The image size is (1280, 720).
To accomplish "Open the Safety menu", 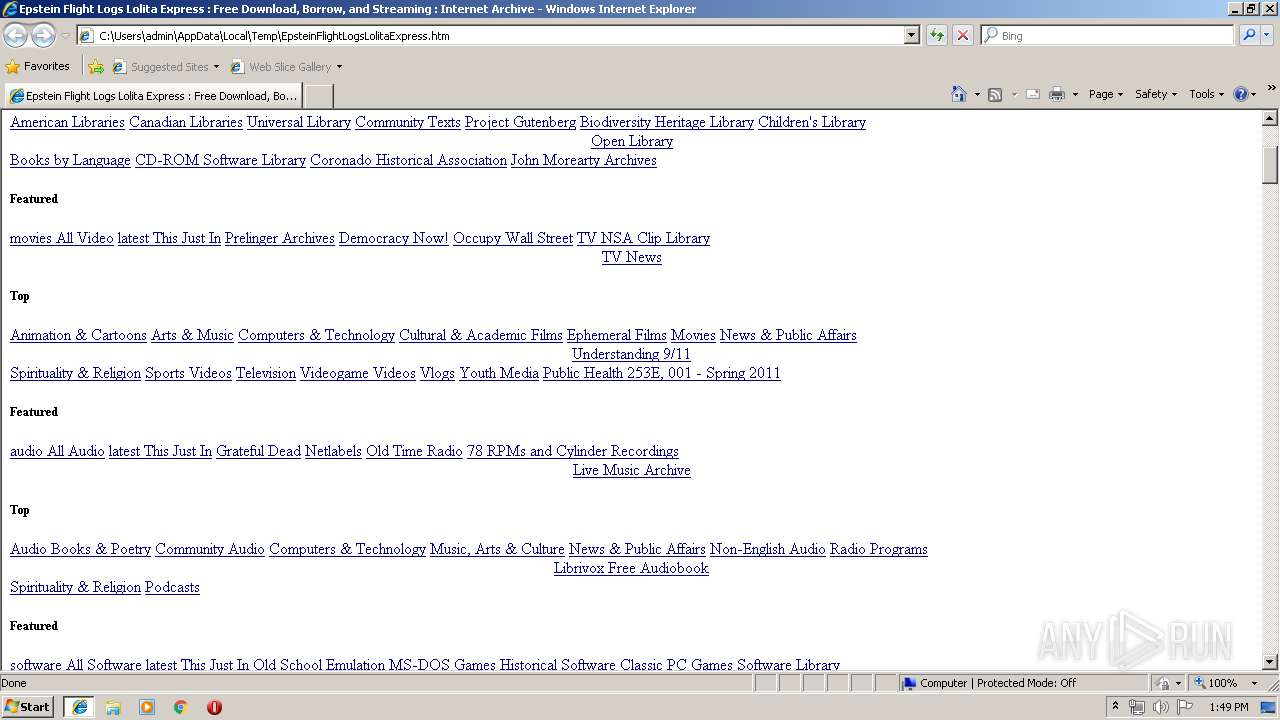I will click(1156, 94).
